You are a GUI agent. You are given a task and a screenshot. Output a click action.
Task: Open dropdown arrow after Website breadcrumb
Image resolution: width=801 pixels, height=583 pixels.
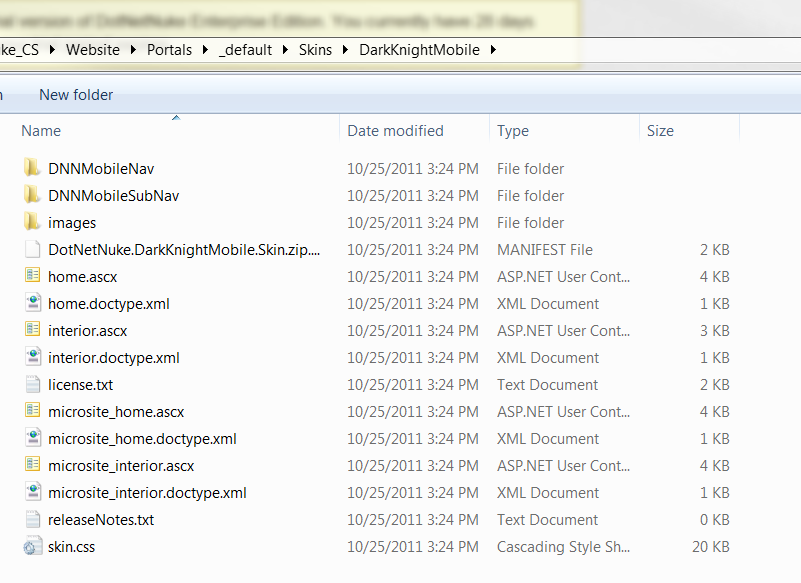click(133, 50)
